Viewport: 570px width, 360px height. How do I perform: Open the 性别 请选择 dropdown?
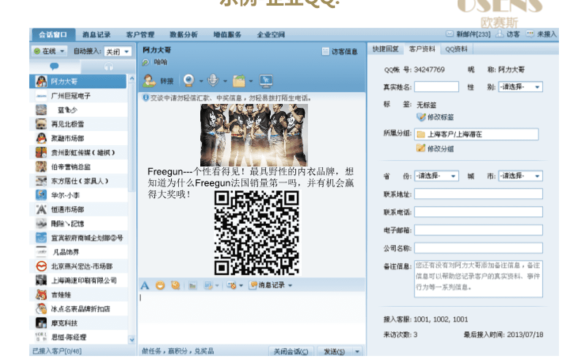[520, 87]
